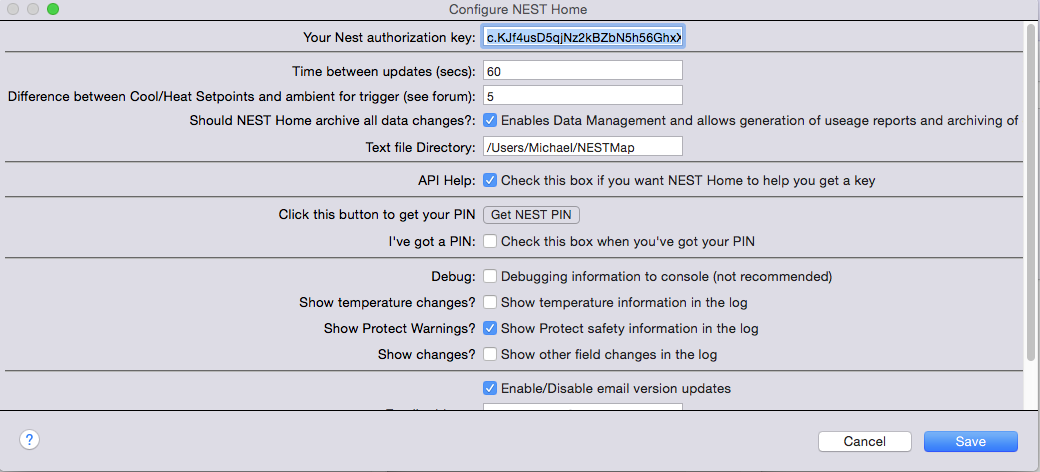Image resolution: width=1040 pixels, height=472 pixels.
Task: Click the Cancel button
Action: [x=864, y=442]
